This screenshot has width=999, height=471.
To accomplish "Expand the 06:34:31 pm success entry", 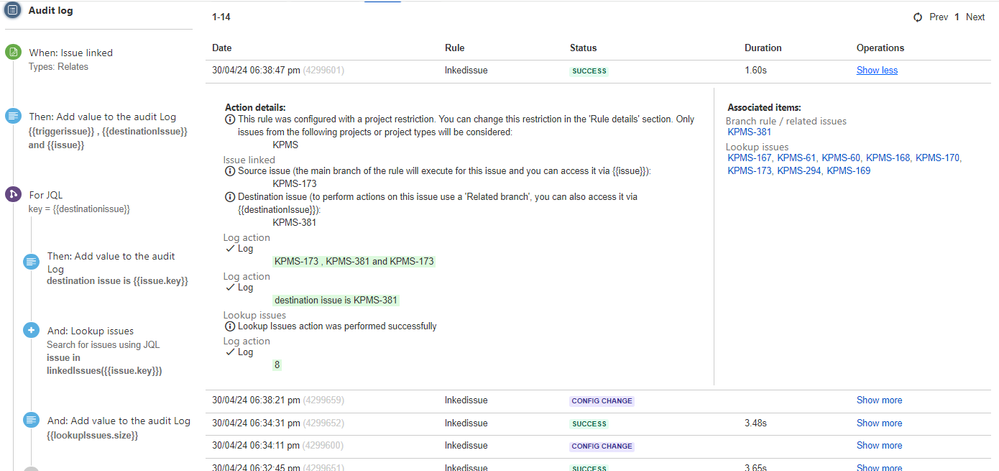I will pos(879,423).
